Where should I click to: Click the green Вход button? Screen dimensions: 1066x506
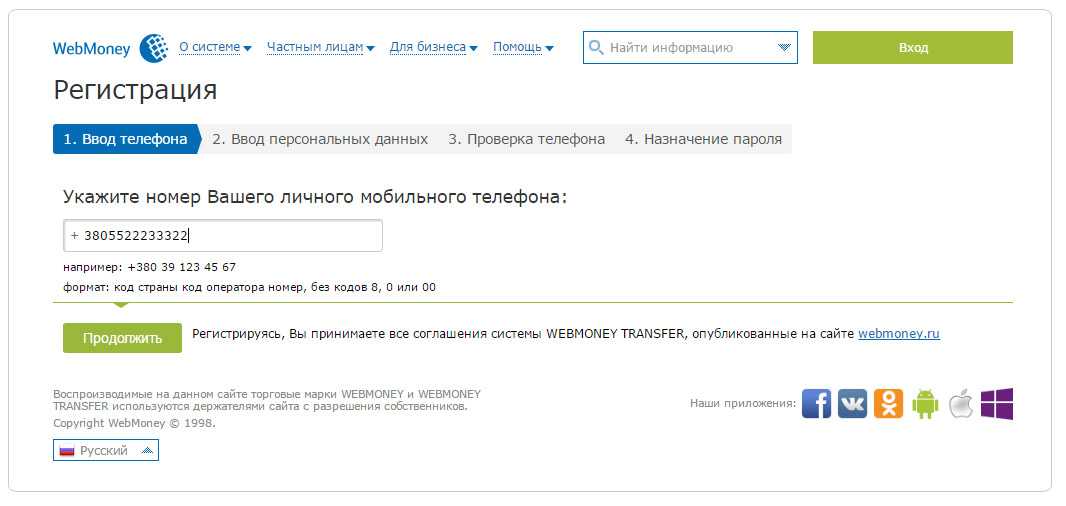[x=913, y=48]
